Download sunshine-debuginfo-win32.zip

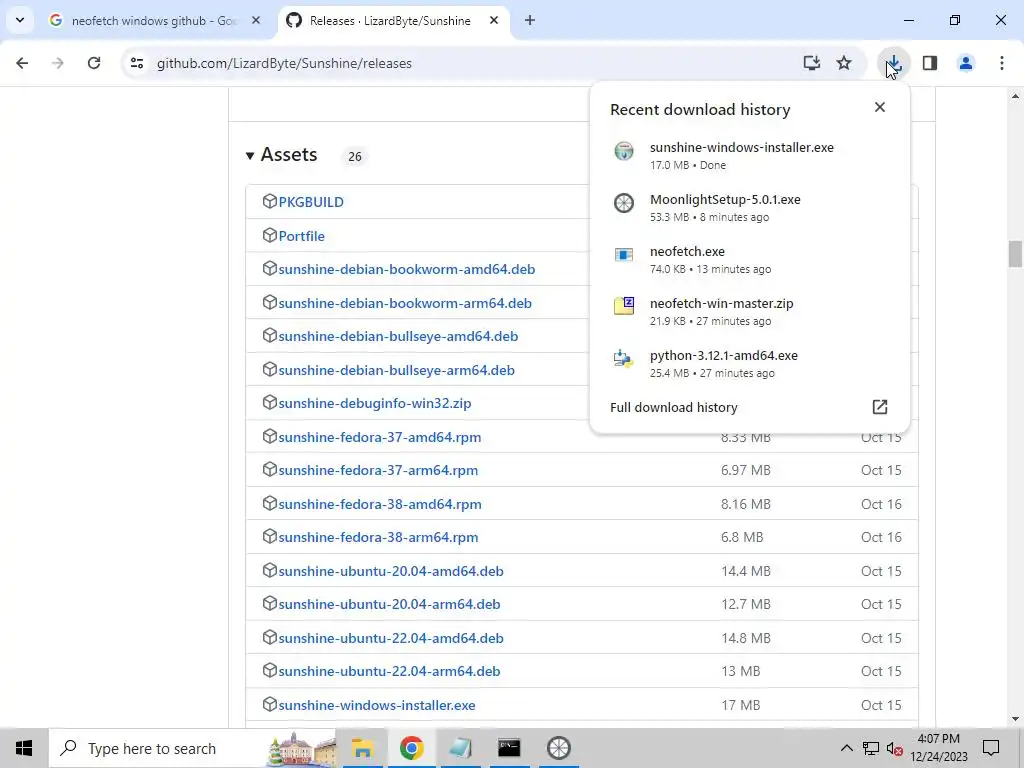point(374,404)
